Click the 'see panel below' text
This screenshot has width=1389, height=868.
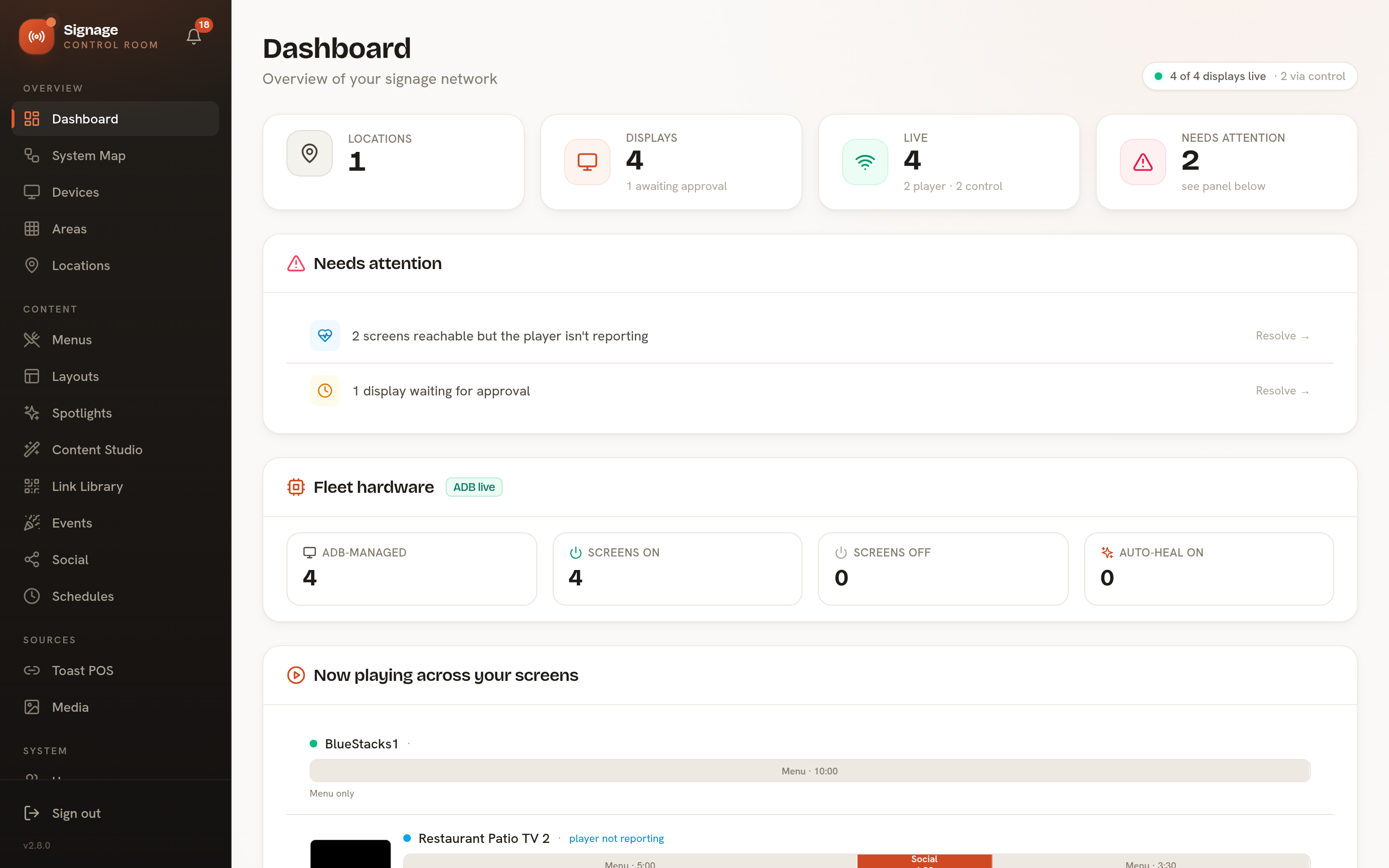pyautogui.click(x=1223, y=186)
